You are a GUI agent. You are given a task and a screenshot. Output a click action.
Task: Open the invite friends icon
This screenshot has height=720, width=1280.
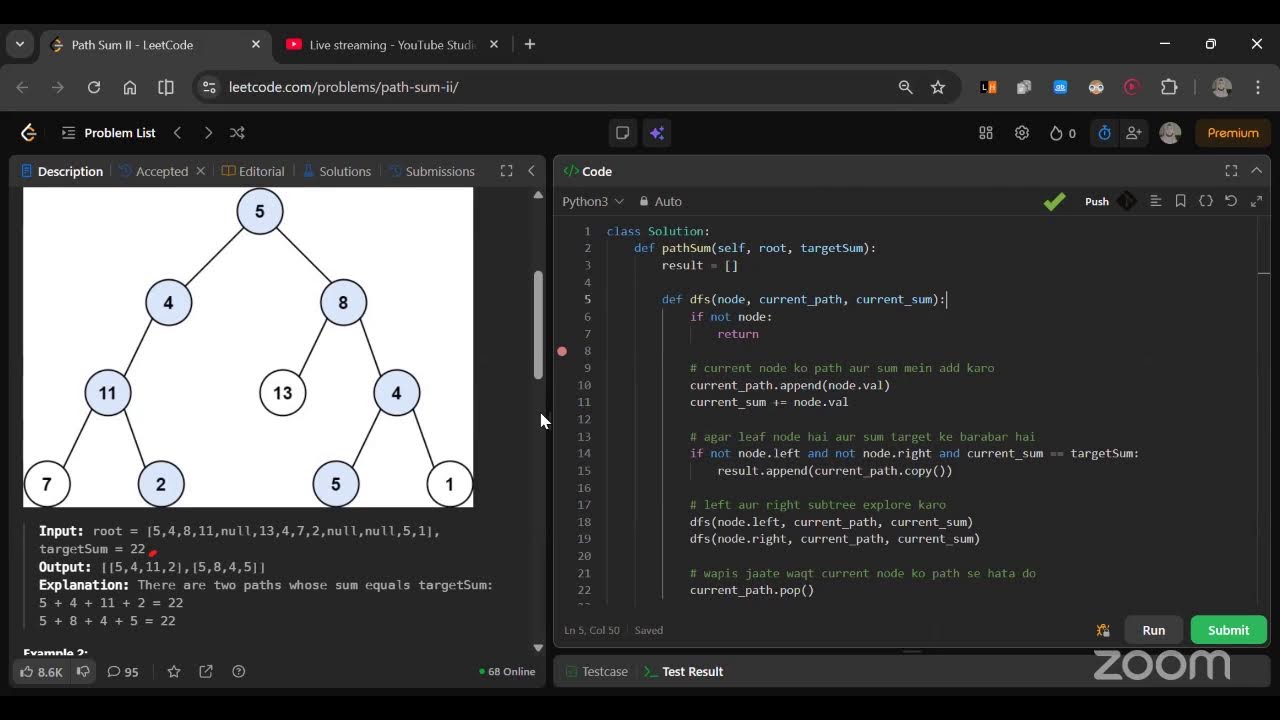(1134, 133)
